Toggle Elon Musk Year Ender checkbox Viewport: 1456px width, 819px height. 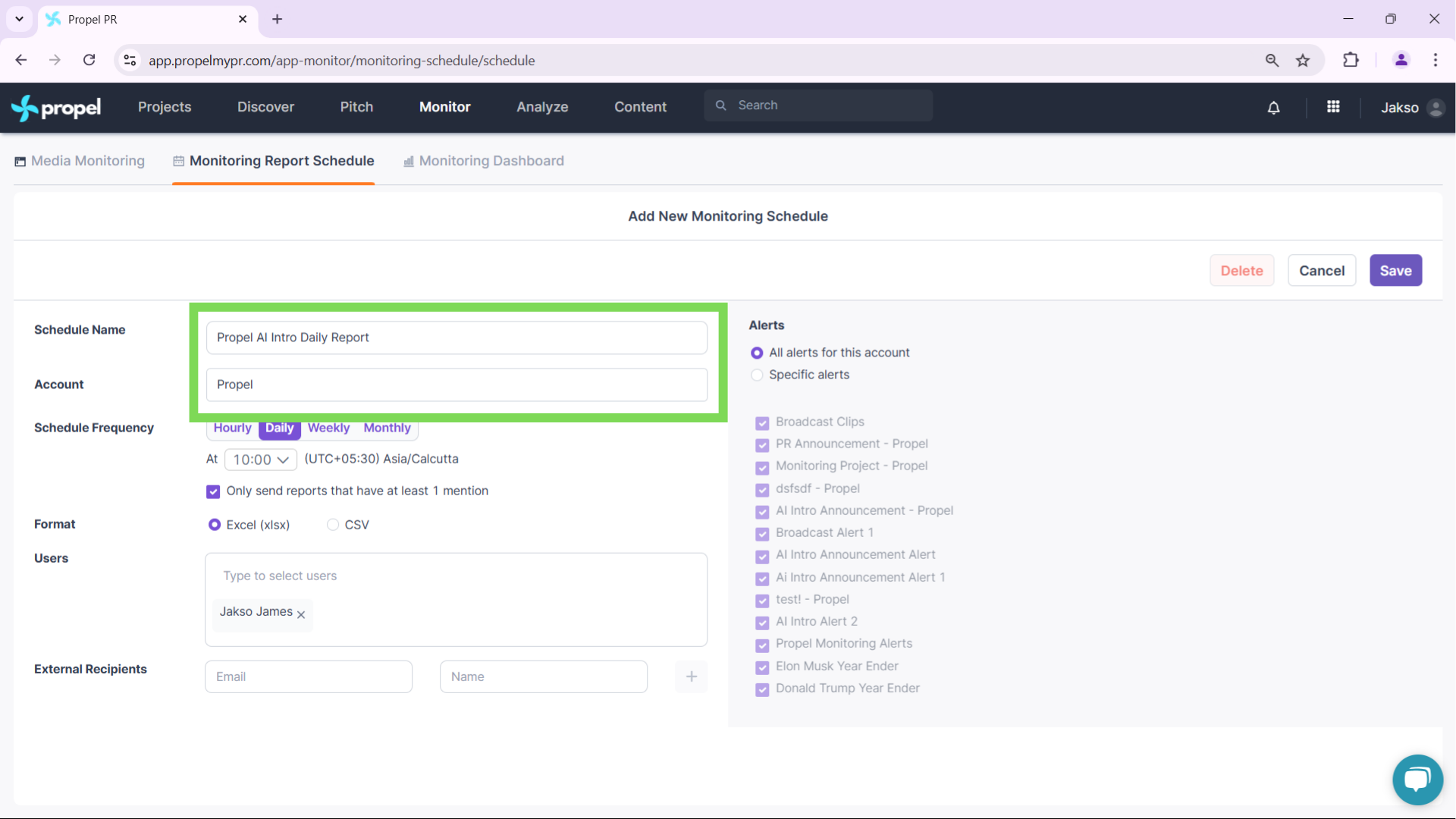pyautogui.click(x=762, y=667)
